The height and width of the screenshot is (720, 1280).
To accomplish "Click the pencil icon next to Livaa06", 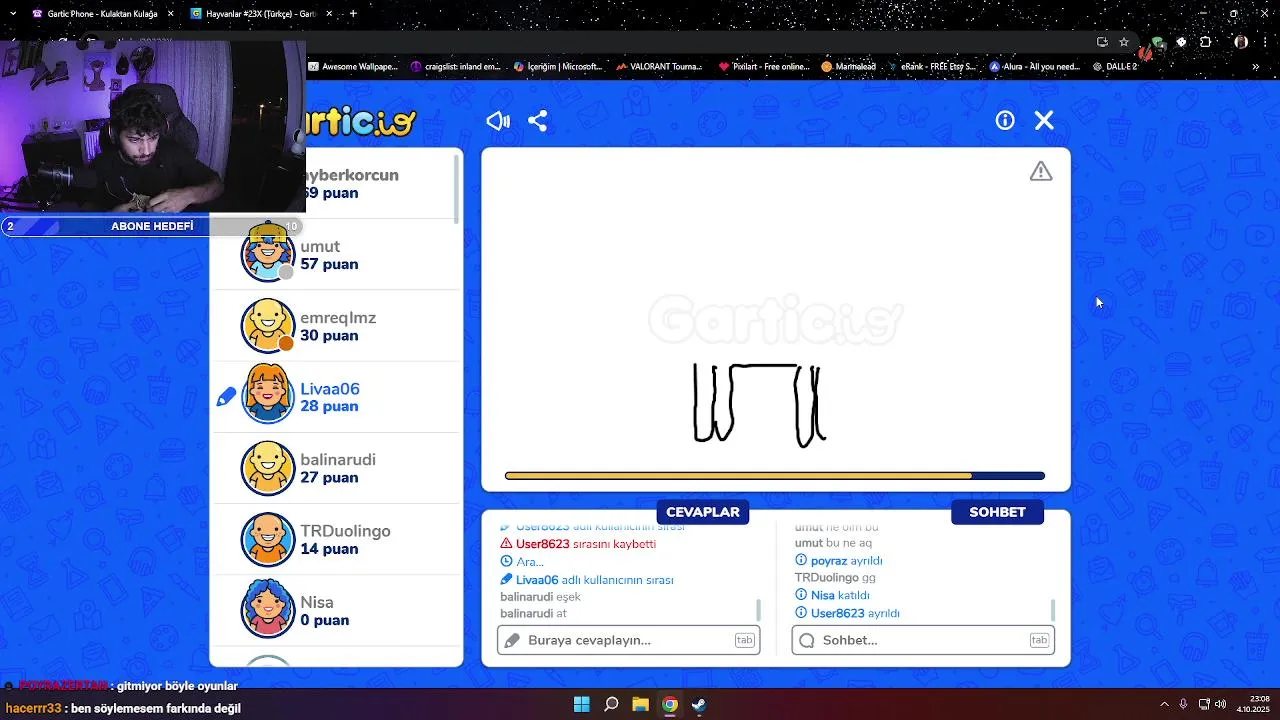I will [226, 397].
